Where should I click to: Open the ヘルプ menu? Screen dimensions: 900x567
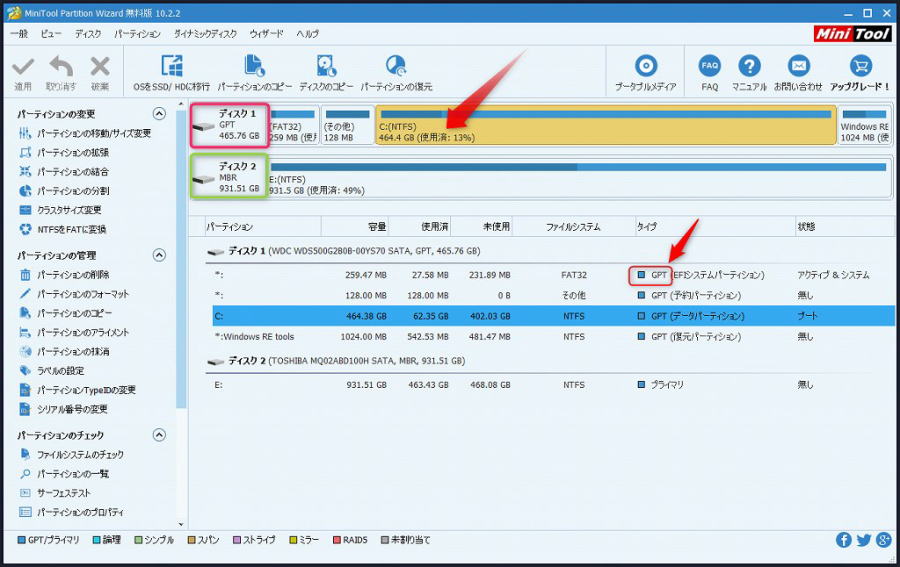[308, 34]
